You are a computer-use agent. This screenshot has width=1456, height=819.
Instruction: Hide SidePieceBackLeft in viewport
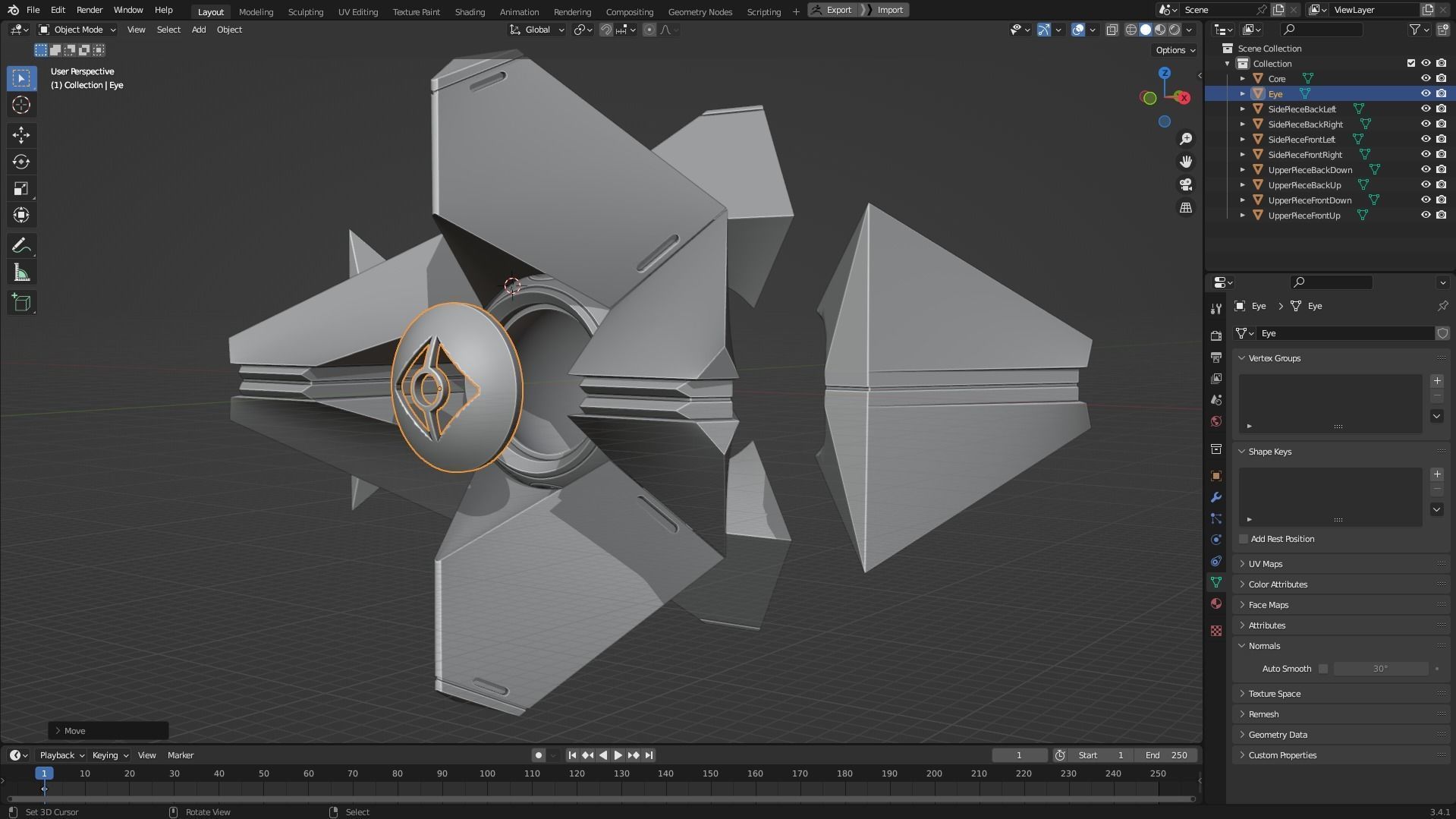[x=1426, y=109]
